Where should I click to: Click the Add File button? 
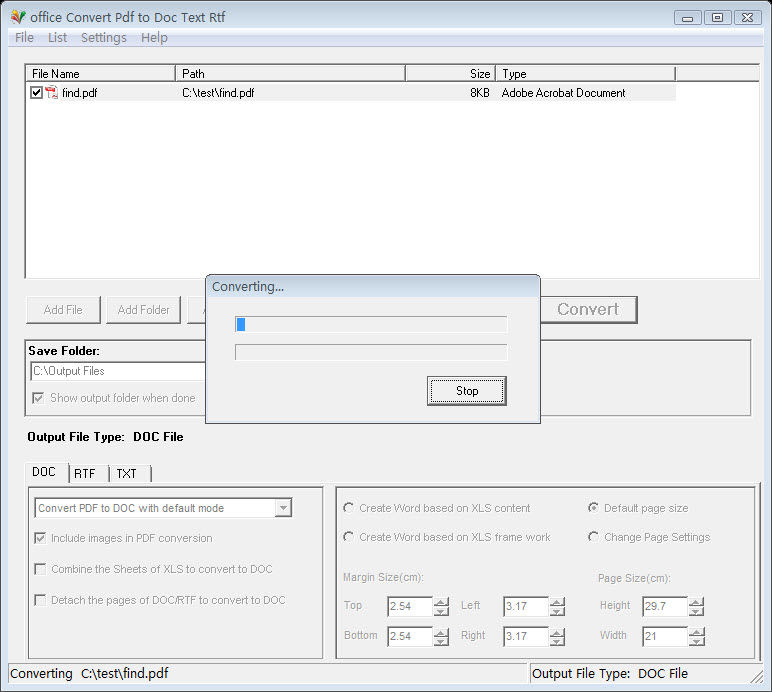point(63,310)
